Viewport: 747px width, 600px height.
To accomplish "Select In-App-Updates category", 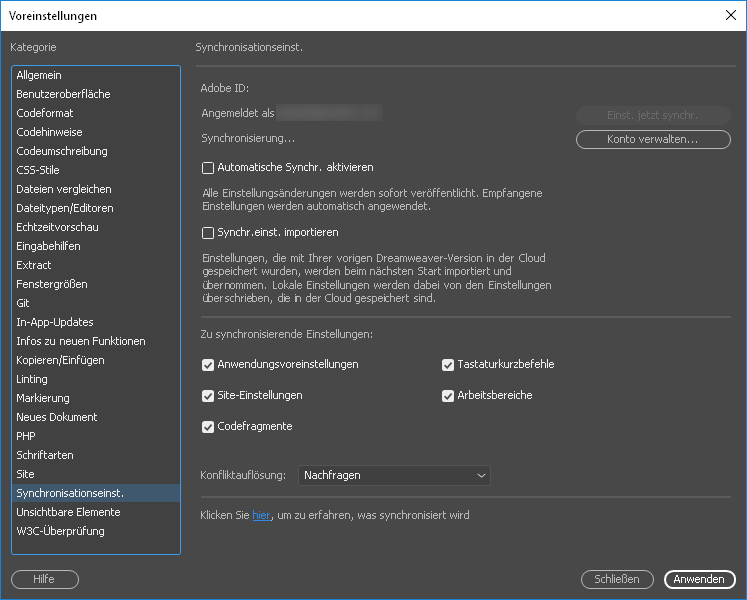I will [x=96, y=323].
